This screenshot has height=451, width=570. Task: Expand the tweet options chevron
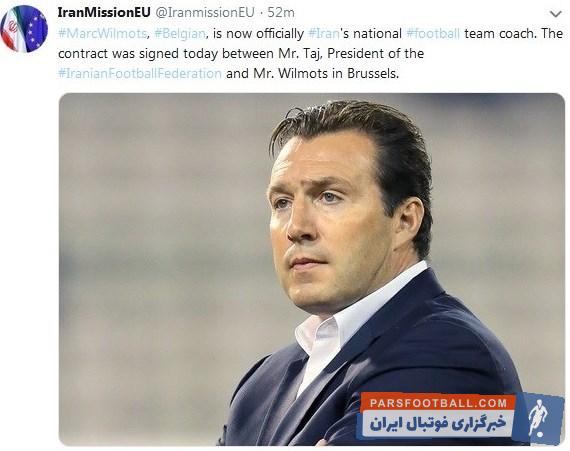[555, 15]
